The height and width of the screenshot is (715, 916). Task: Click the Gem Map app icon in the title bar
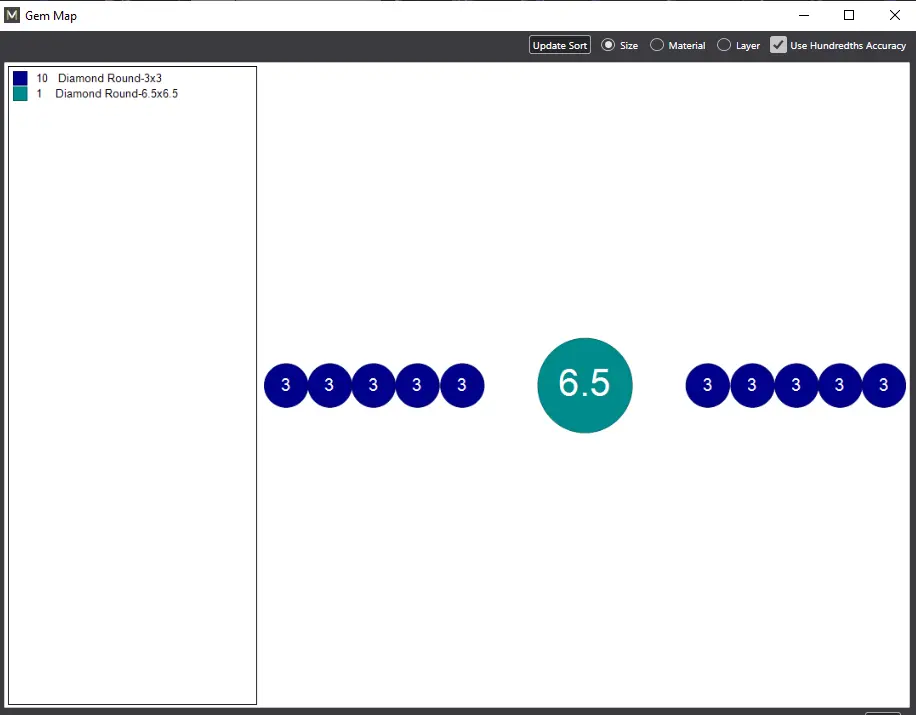click(x=12, y=15)
